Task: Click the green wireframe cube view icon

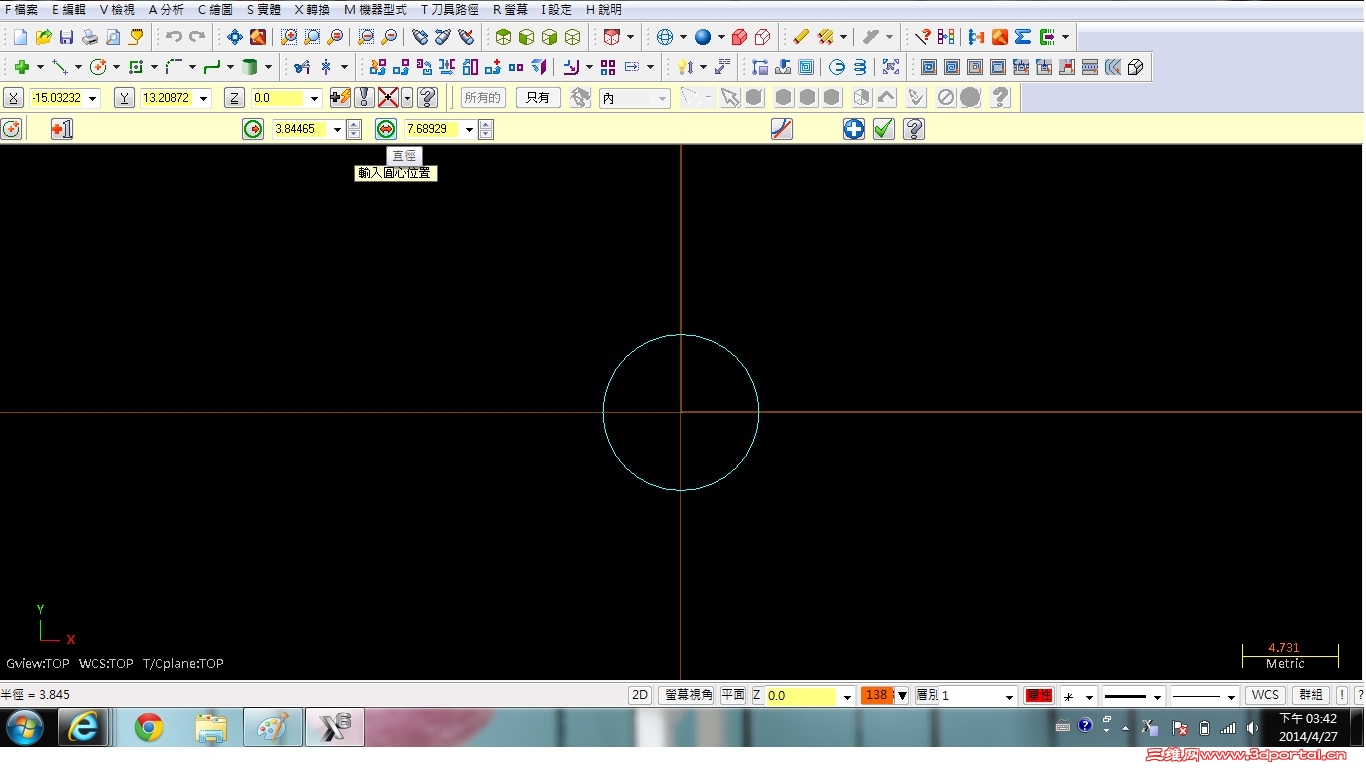Action: (x=503, y=37)
